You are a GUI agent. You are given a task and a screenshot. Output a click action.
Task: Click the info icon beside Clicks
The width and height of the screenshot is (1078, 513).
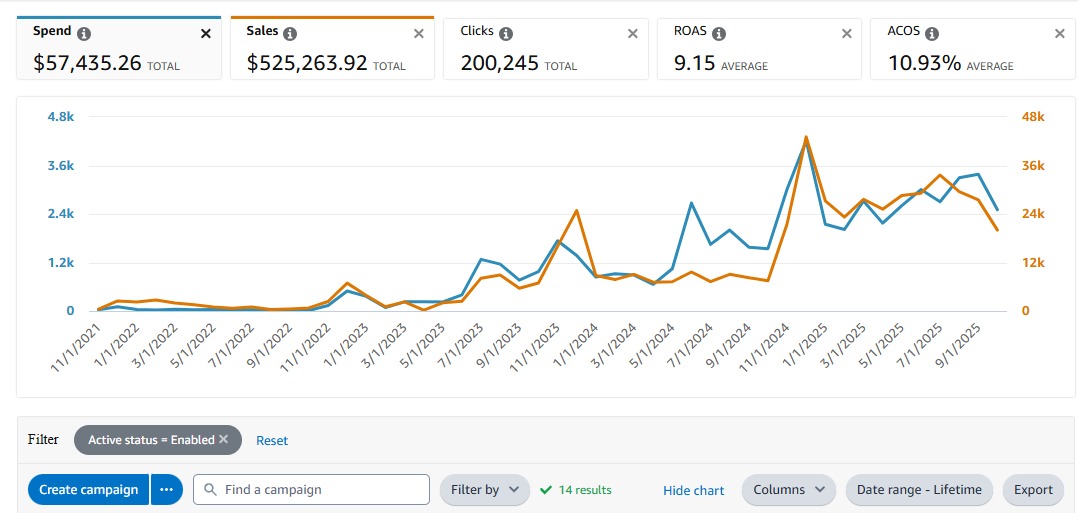tap(506, 33)
